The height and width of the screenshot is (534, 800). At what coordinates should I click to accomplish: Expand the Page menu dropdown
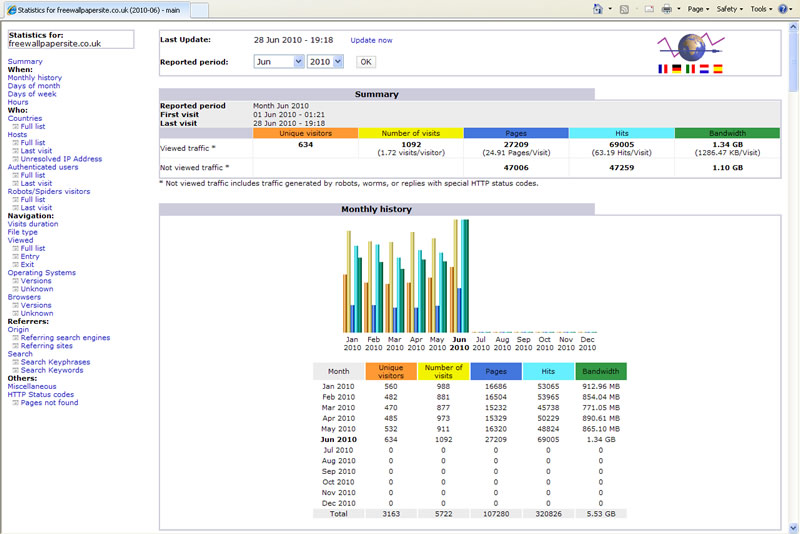[698, 9]
